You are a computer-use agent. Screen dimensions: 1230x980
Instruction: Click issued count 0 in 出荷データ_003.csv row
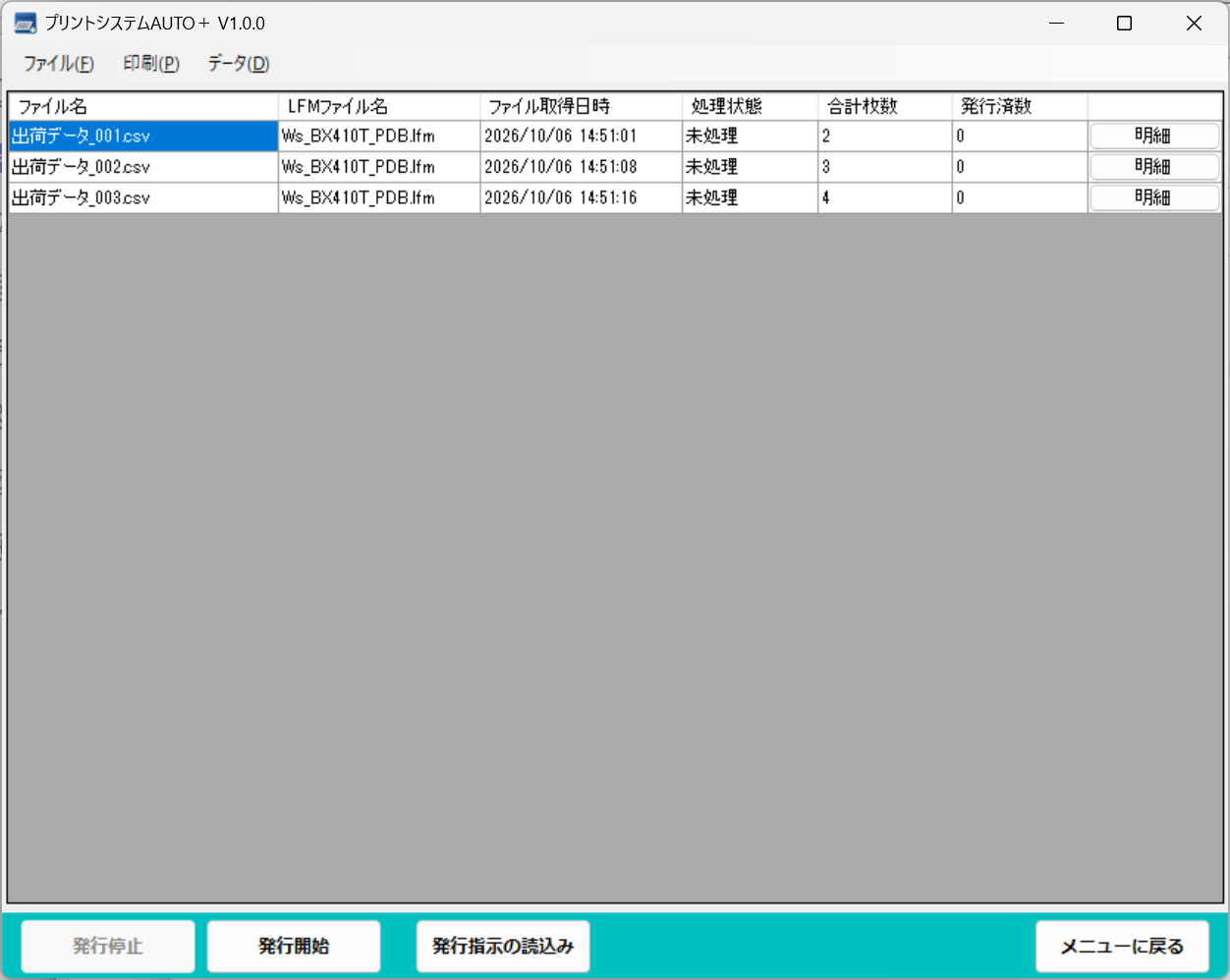[x=1020, y=197]
